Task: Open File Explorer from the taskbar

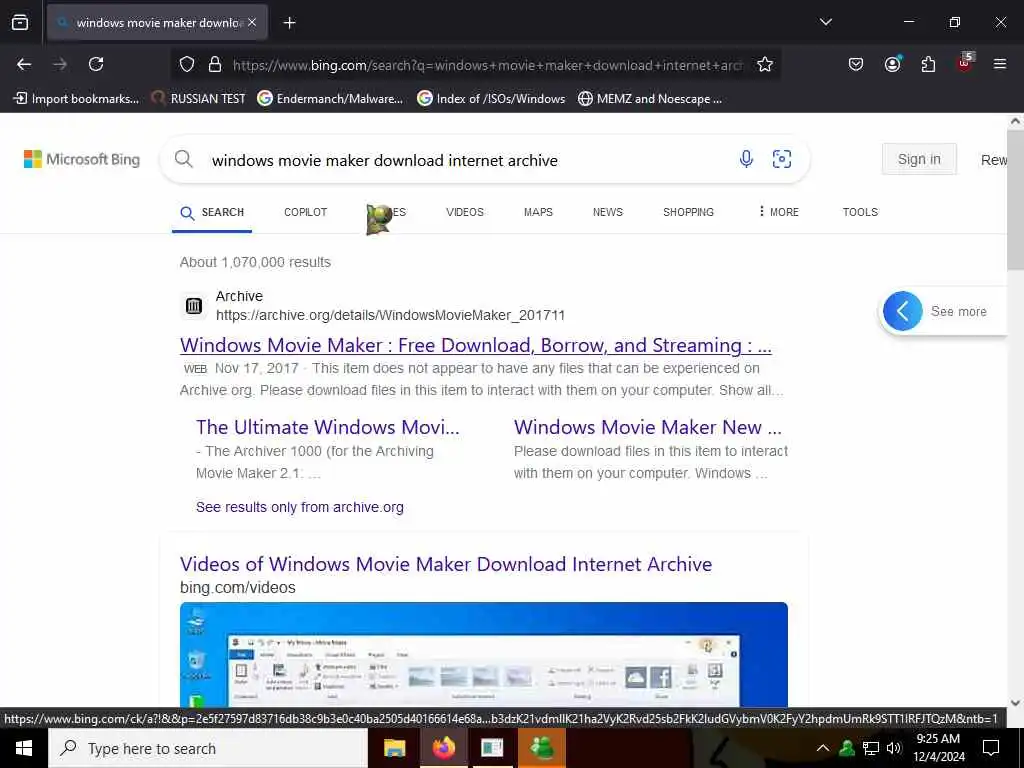Action: 394,748
